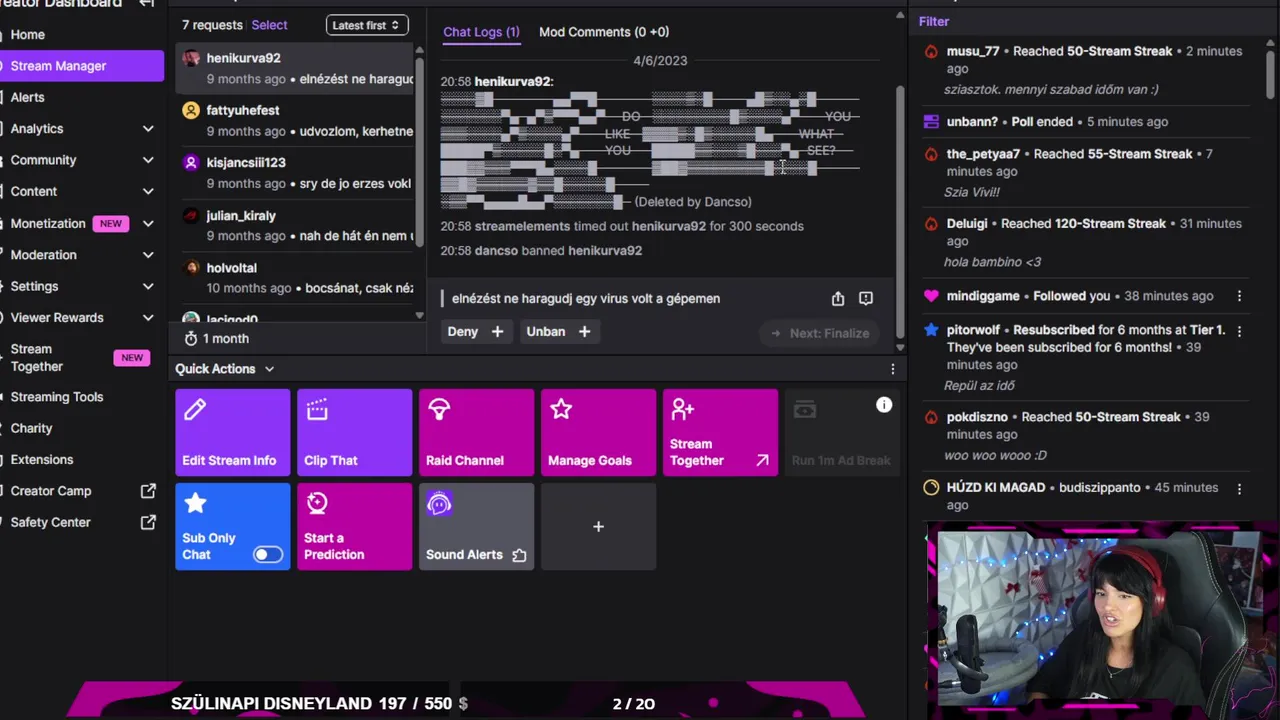Open holvoltal unban request
1280x720 pixels.
(295, 277)
